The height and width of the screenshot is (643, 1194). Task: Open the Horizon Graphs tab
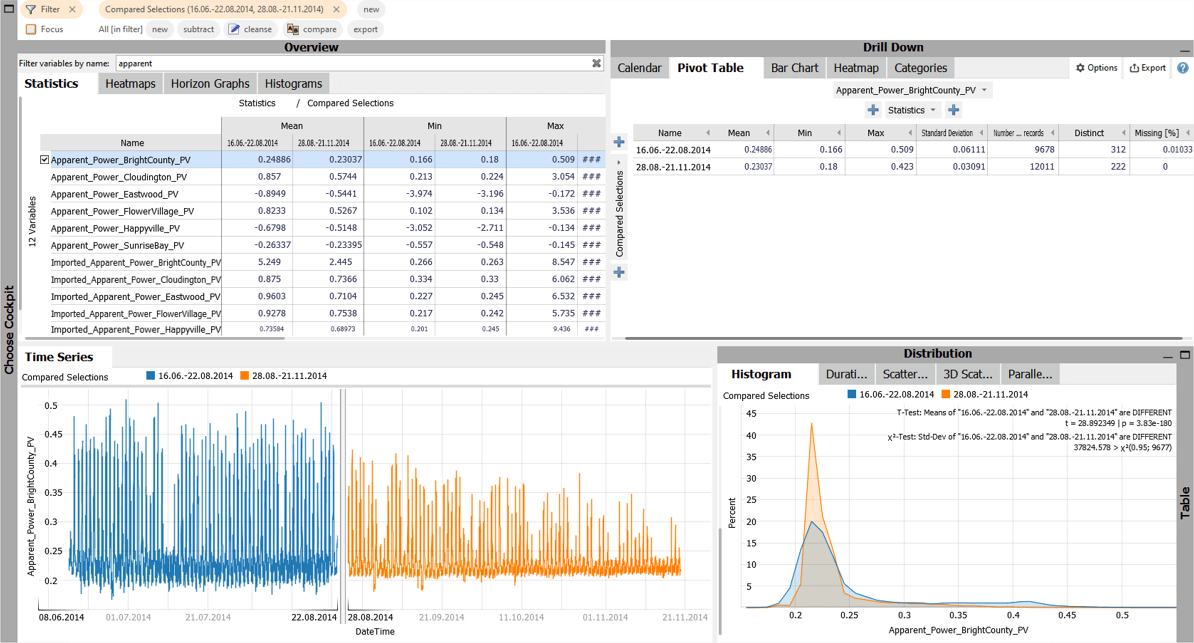click(x=210, y=84)
